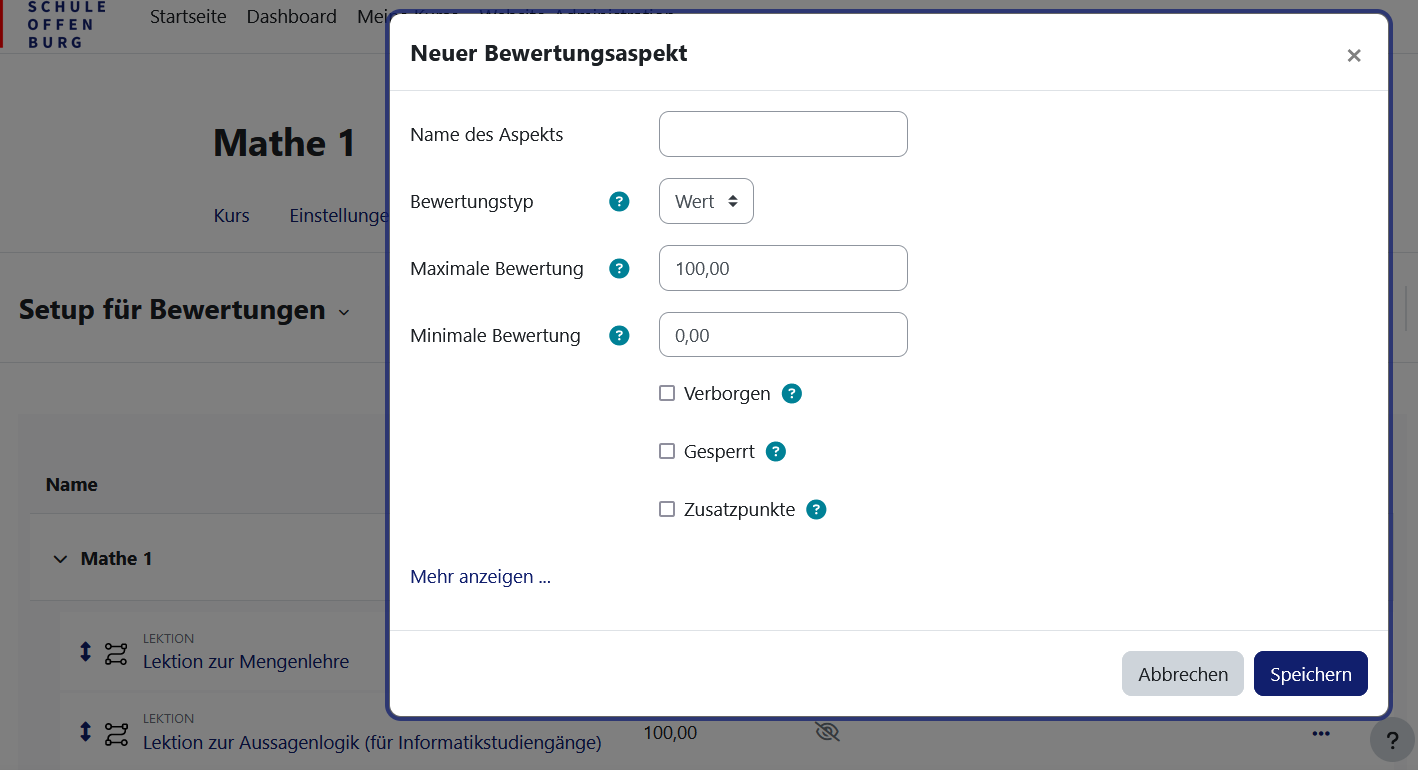Click lesson icon of Lektion zur Aussagenlogik

coord(116,734)
